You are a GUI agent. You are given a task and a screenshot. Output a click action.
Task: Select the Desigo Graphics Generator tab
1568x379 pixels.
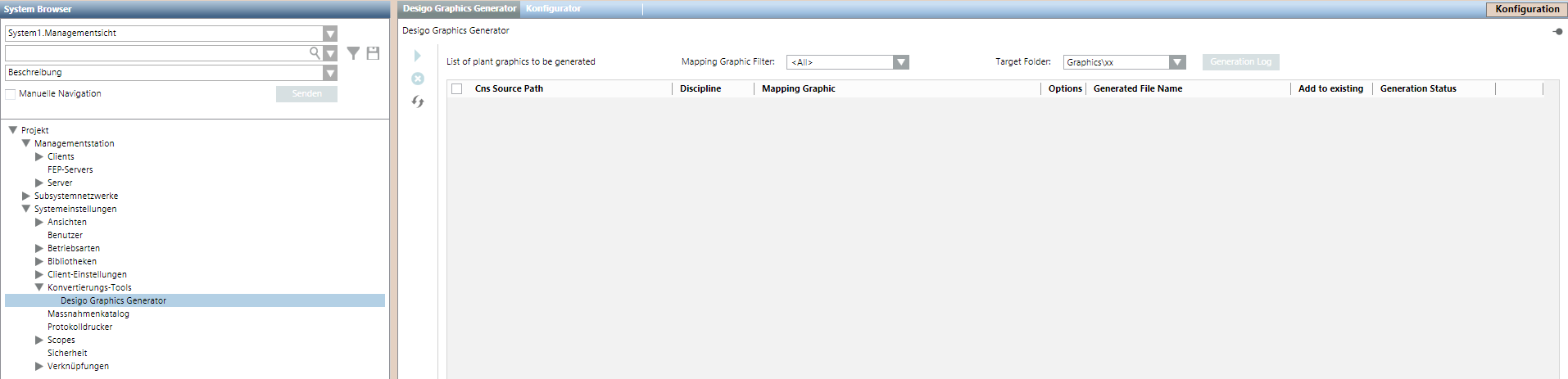tap(460, 9)
